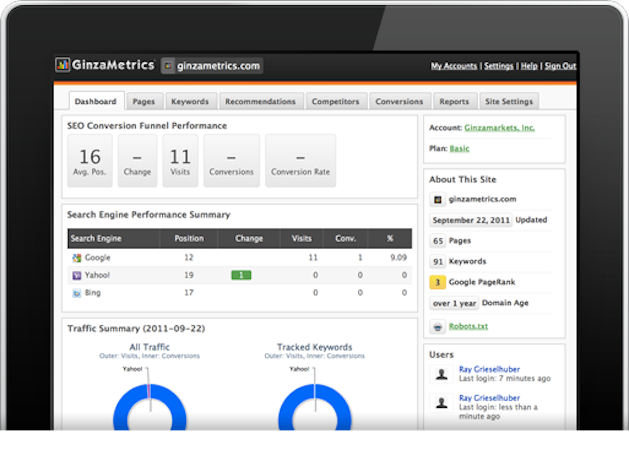
Task: Sort by the Change column header
Action: [249, 238]
